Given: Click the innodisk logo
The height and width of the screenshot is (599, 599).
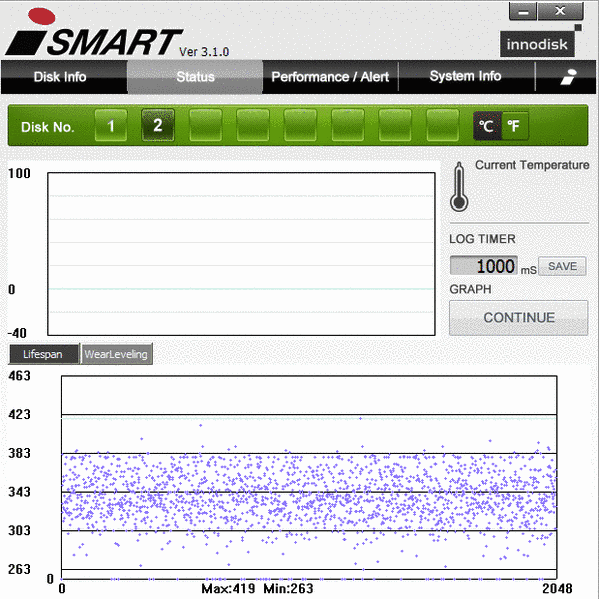Looking at the screenshot, I should click(x=537, y=44).
